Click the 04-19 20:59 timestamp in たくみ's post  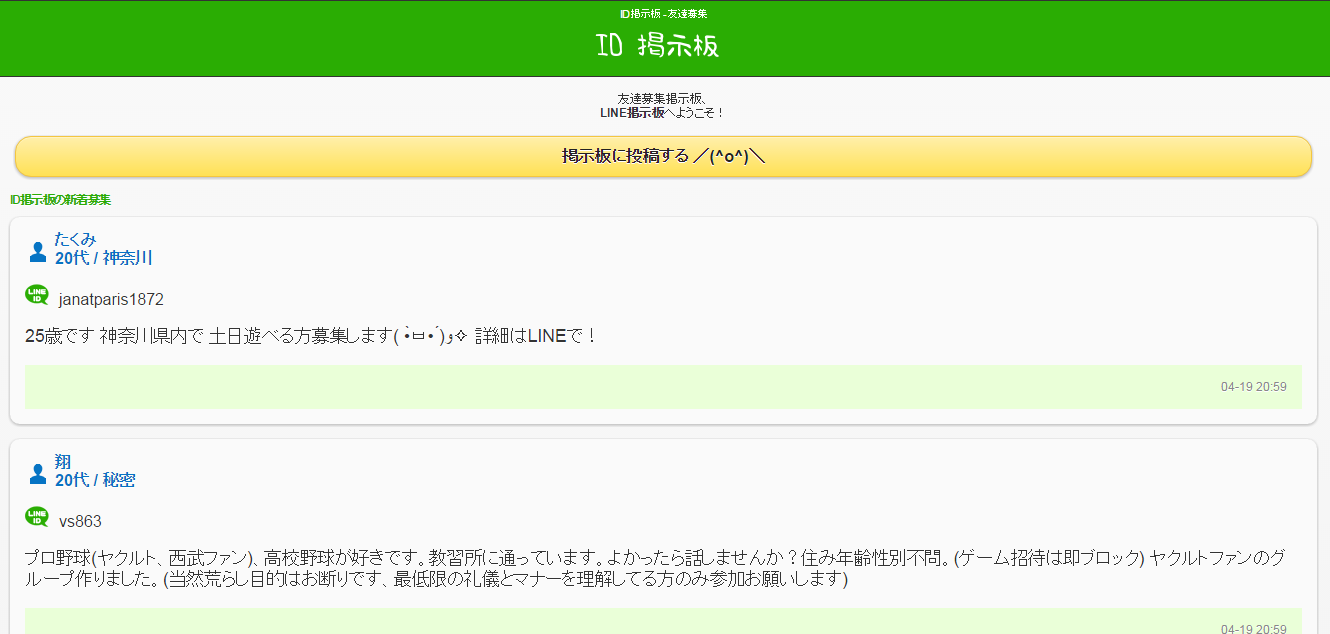coord(1253,387)
